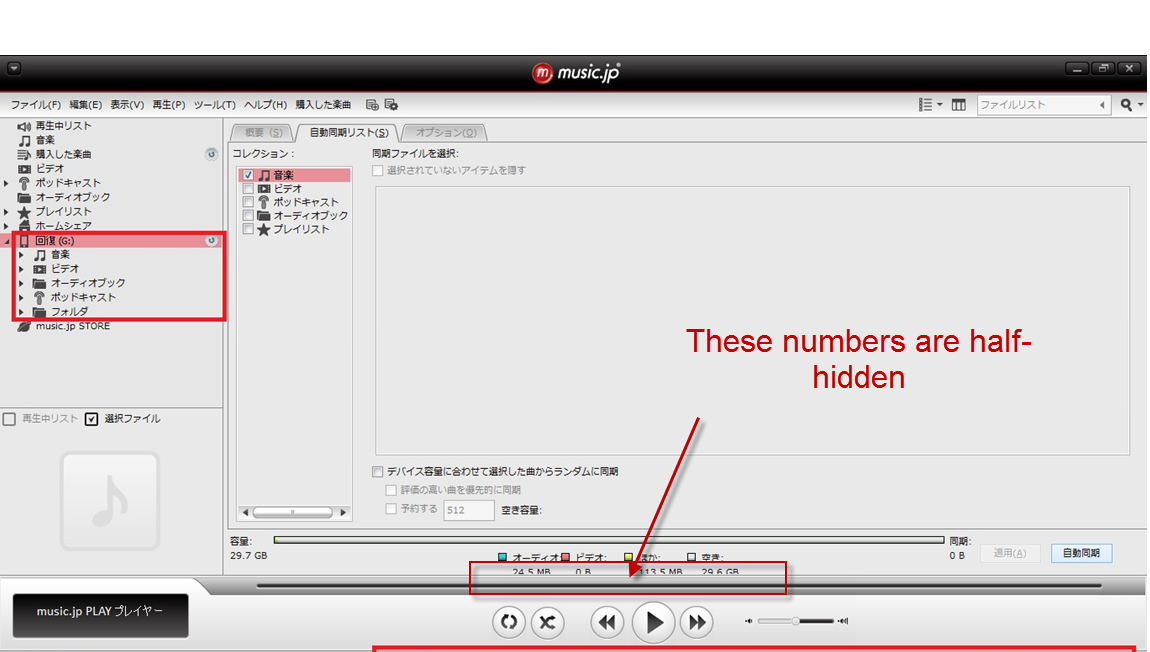This screenshot has width=1150, height=652.
Task: Click the Play button
Action: 654,623
